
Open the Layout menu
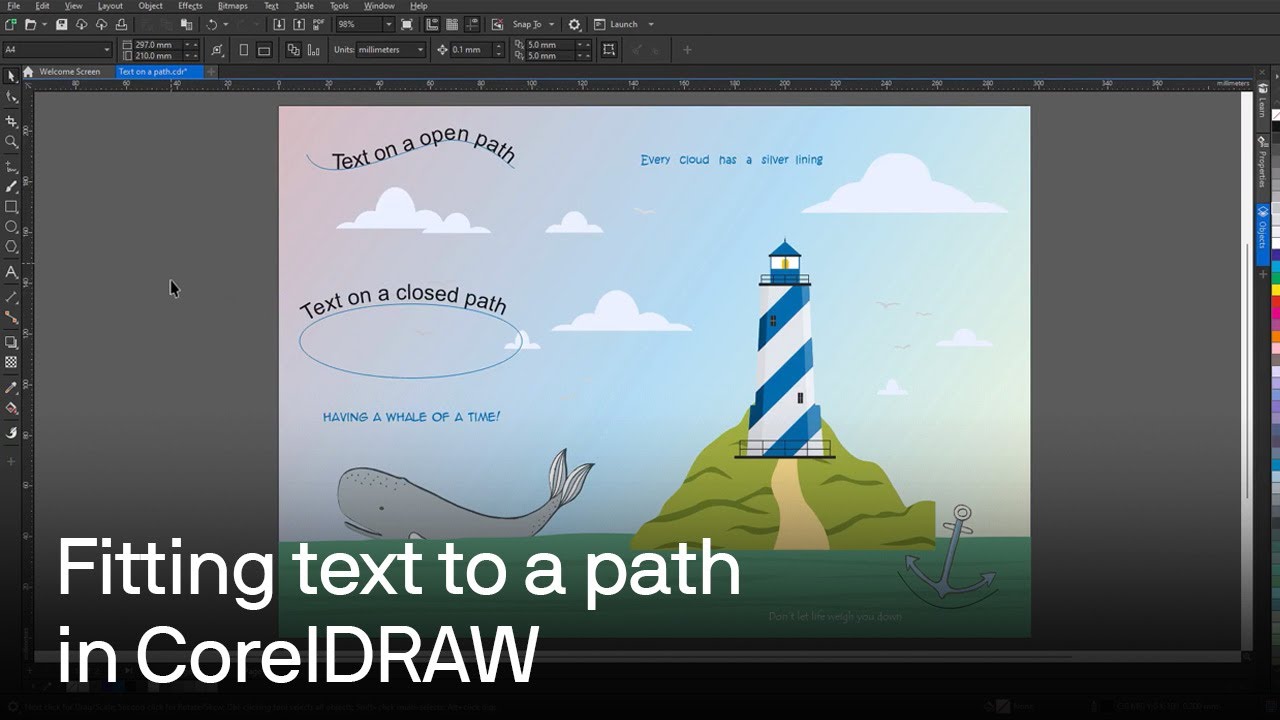click(110, 6)
